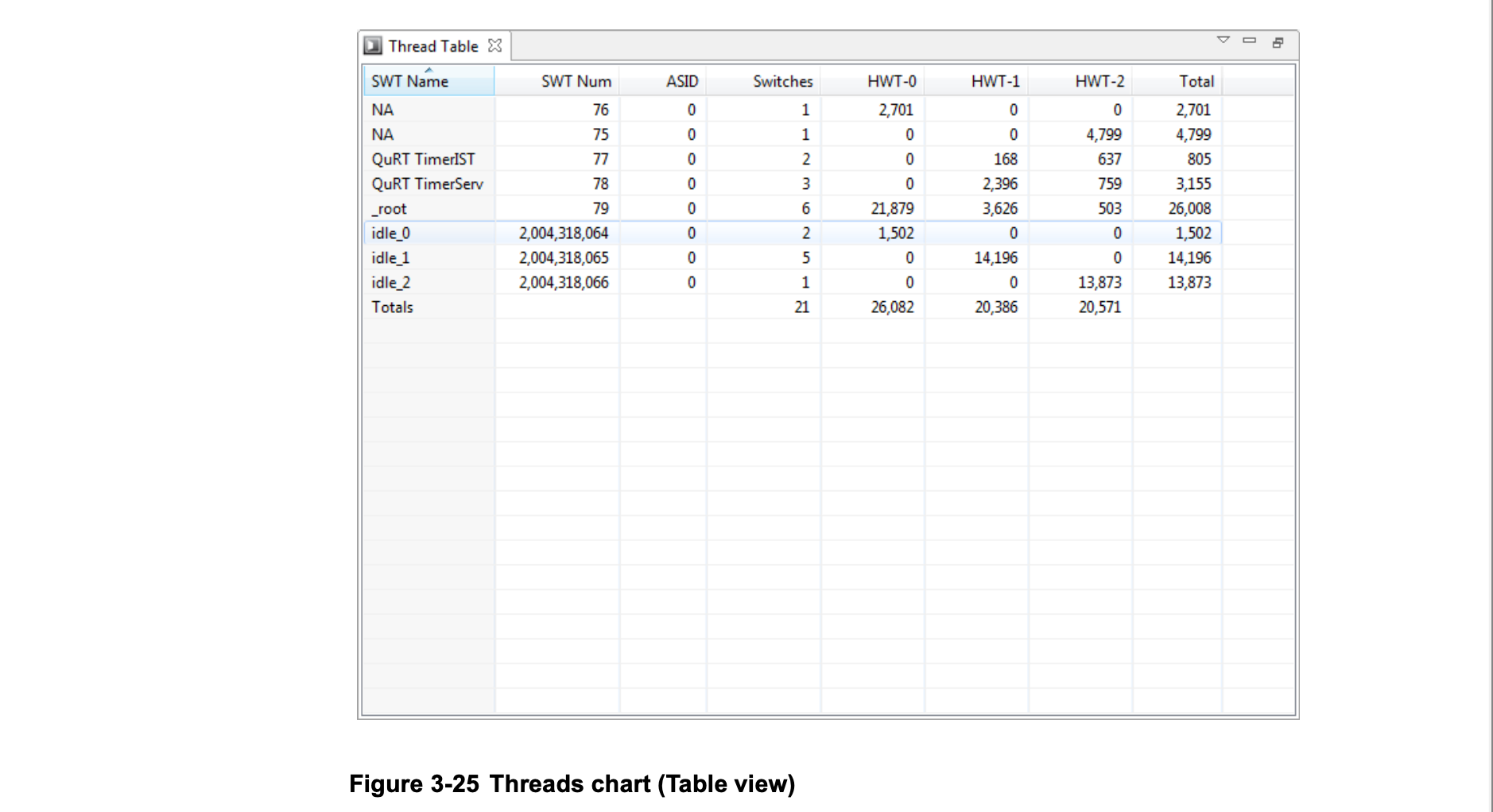Click the HWT-2 value 637
The image size is (1493, 812).
pos(1110,159)
